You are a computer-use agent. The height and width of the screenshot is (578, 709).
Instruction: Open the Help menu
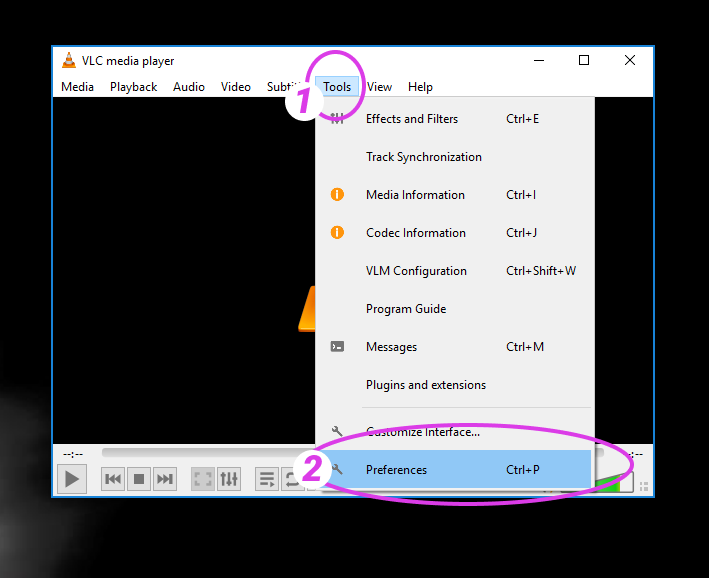point(420,87)
